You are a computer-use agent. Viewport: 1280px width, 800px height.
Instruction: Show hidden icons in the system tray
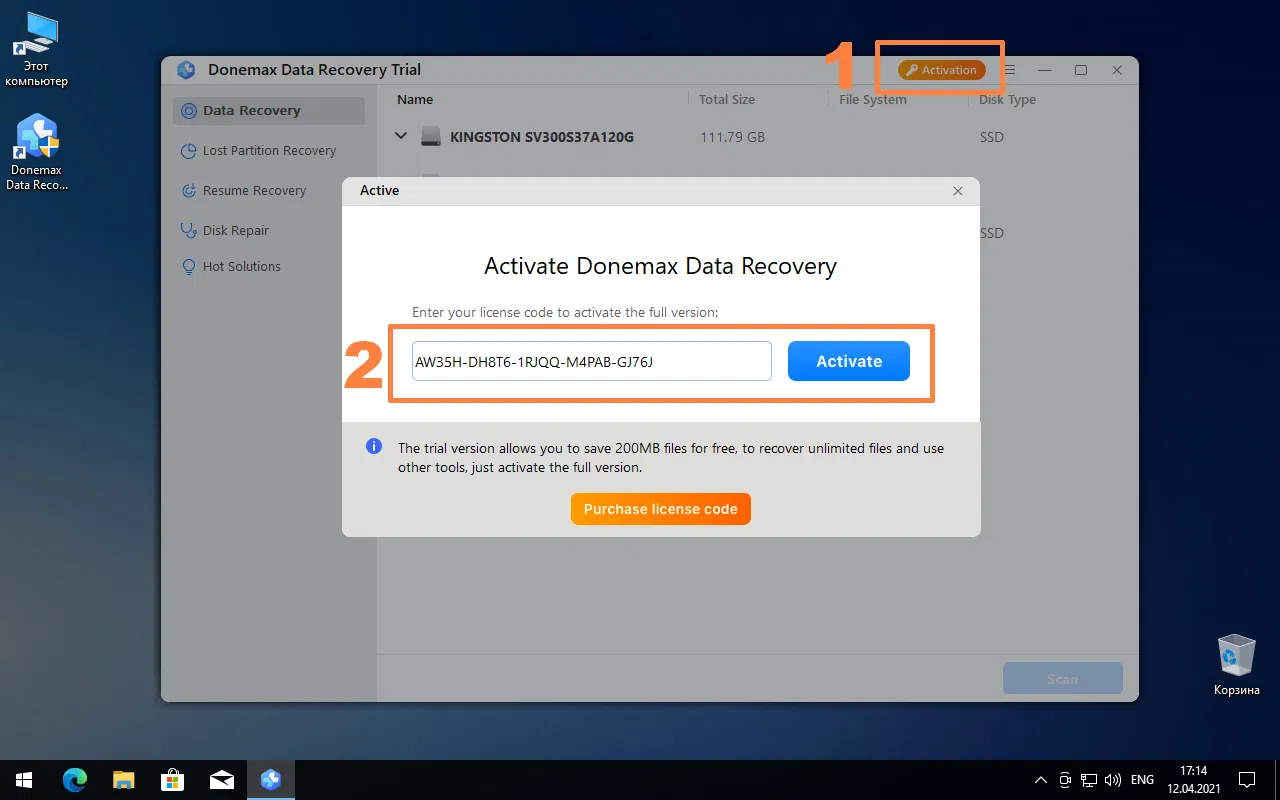[x=1040, y=779]
